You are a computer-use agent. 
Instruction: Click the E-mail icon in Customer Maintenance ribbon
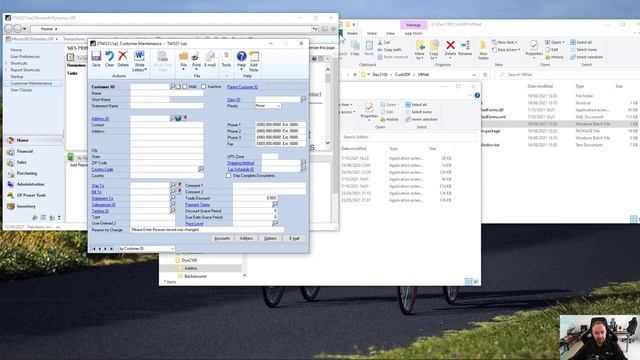[x=210, y=59]
